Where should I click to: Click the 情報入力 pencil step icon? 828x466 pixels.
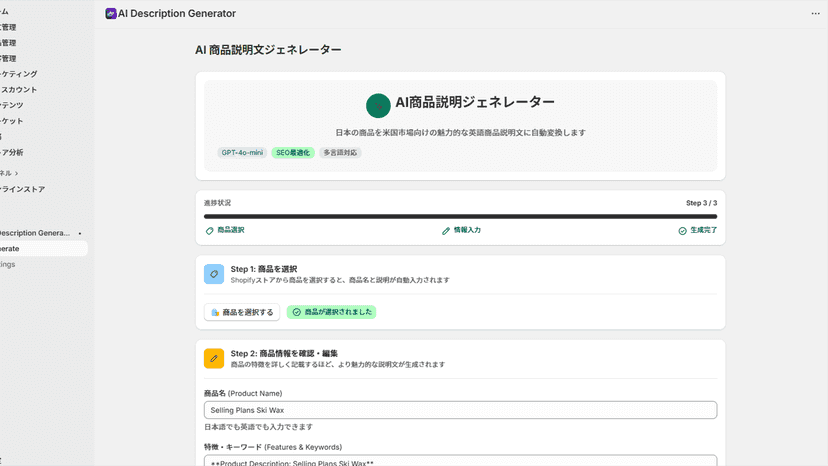446,231
